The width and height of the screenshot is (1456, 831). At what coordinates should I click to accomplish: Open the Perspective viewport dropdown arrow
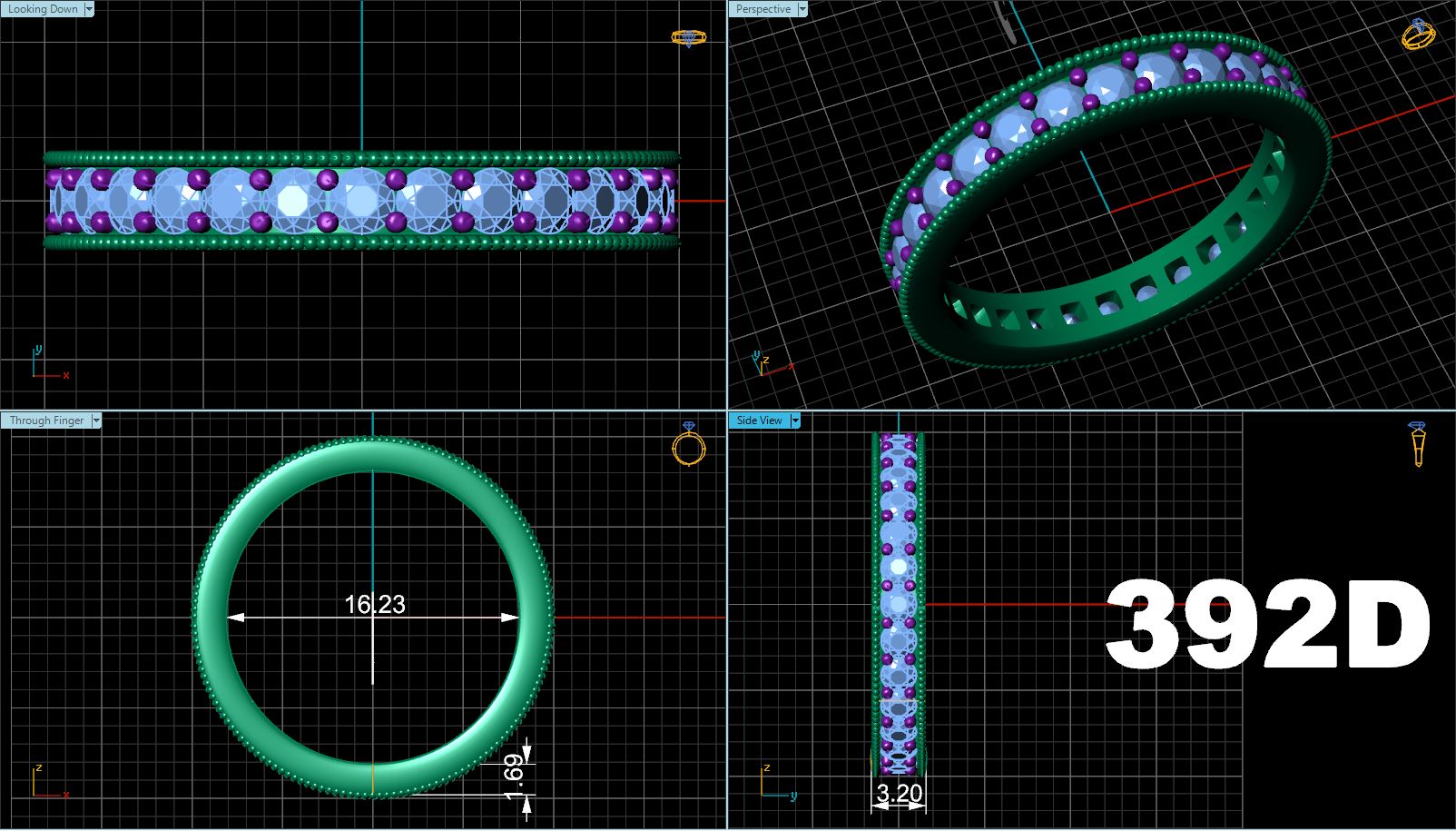pos(802,9)
